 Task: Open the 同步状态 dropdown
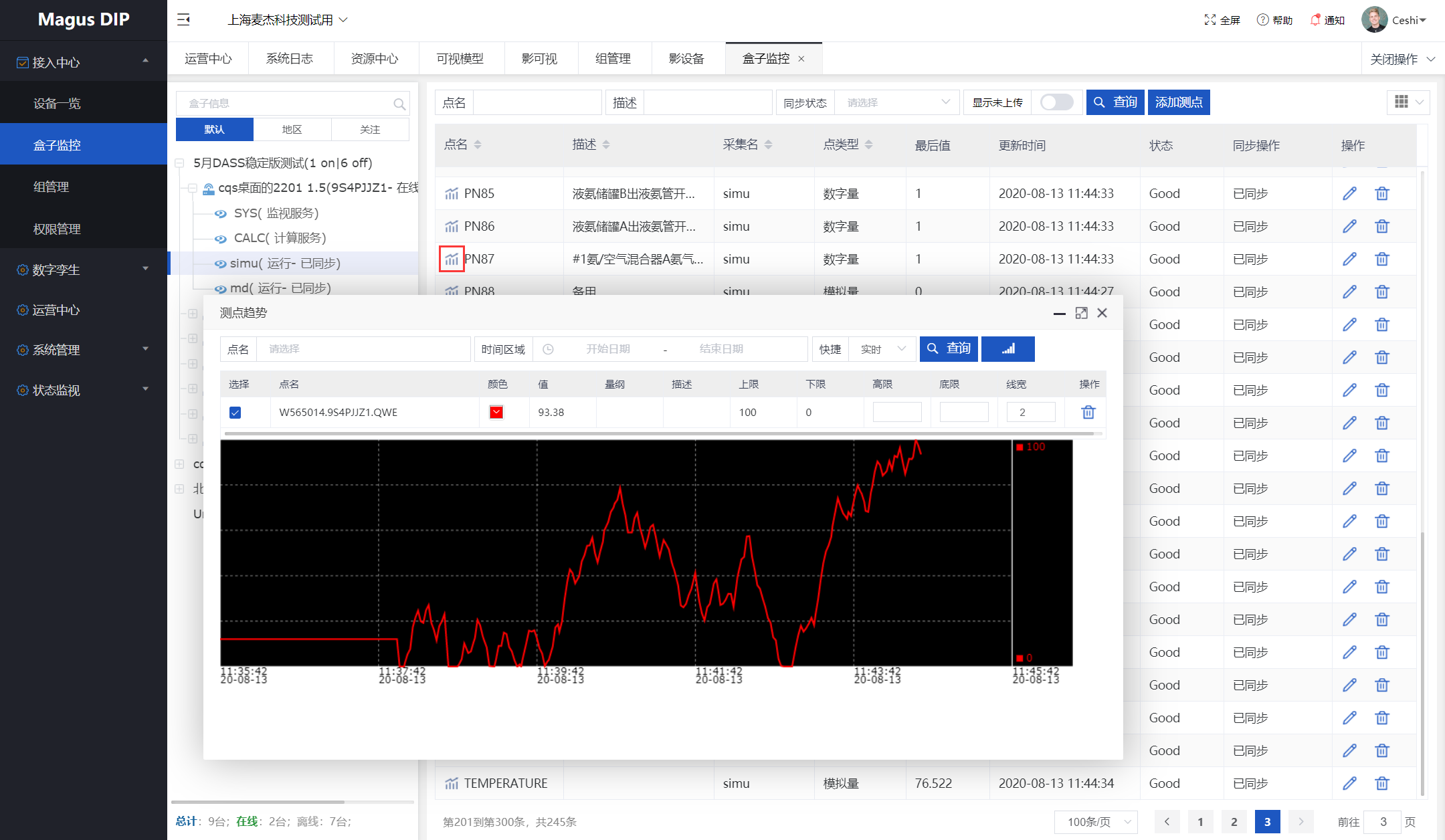896,102
